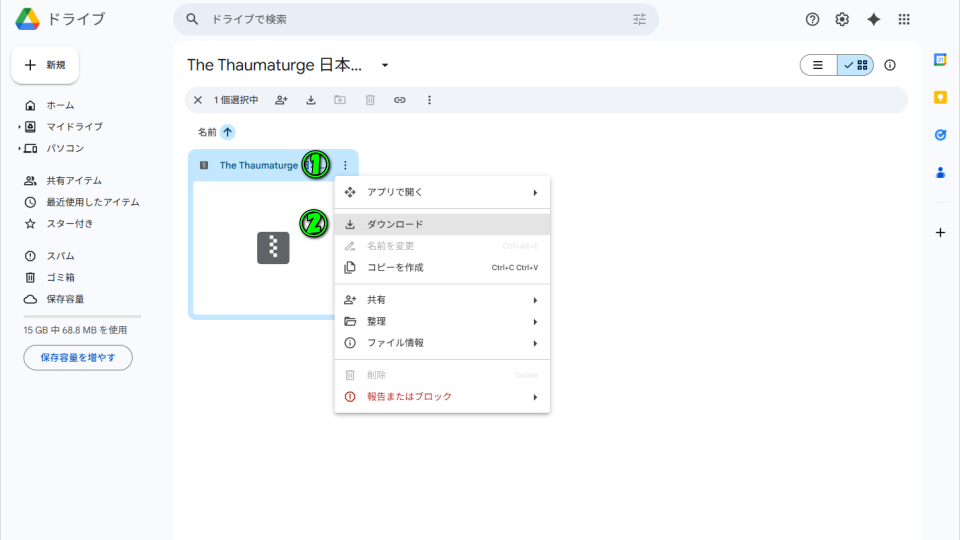Open Contacts side panel icon
The width and height of the screenshot is (960, 540).
pos(940,173)
